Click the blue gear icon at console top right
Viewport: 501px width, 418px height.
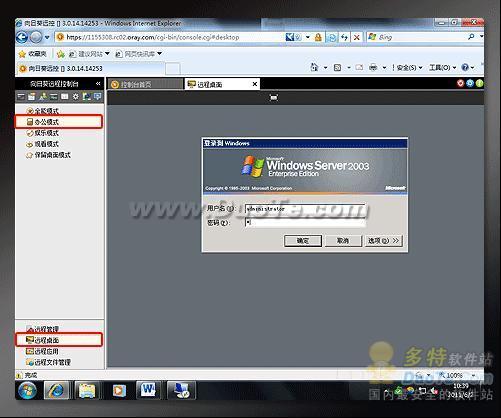pos(470,83)
